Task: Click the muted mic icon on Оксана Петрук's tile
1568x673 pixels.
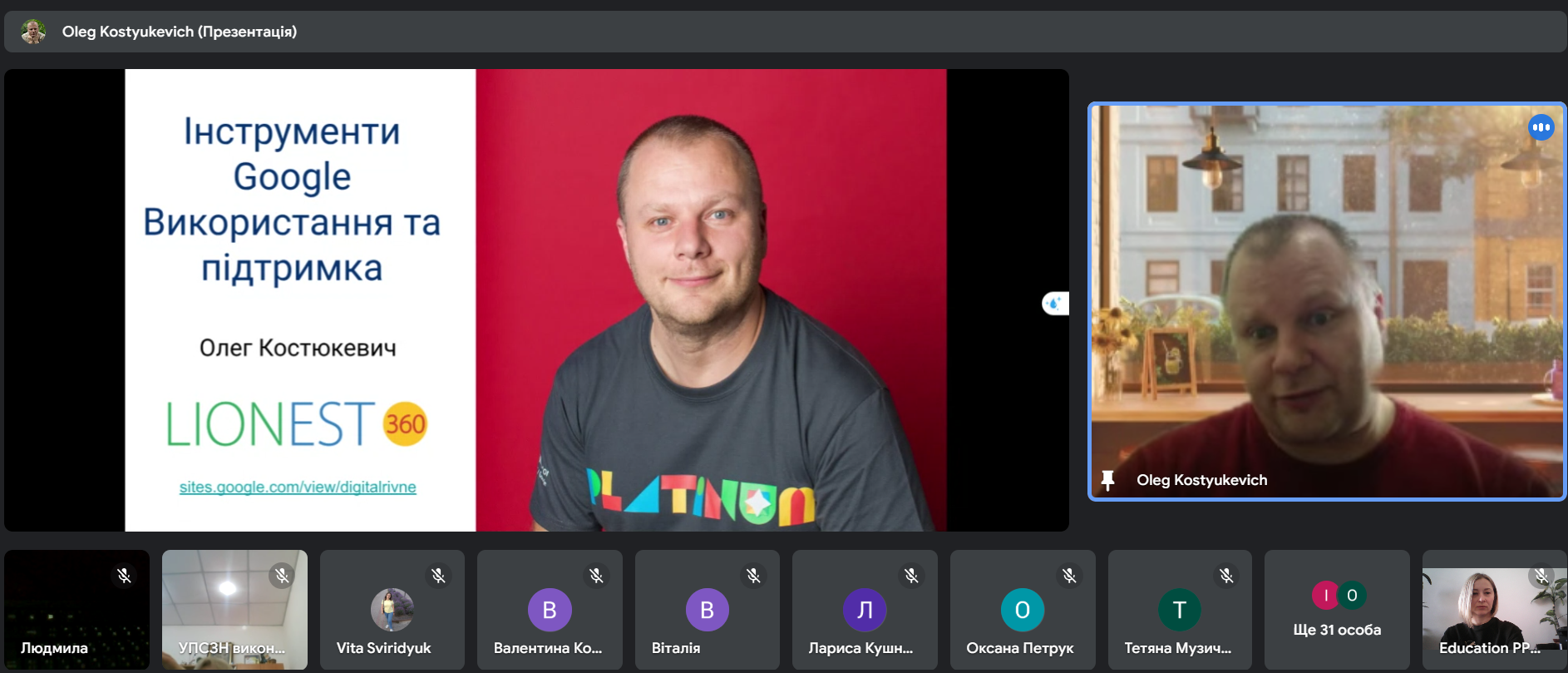Action: [x=1069, y=576]
